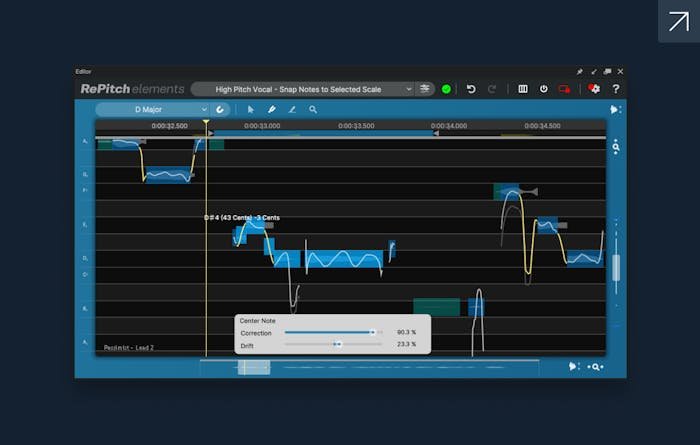Click the grid columns view icon
The height and width of the screenshot is (445, 700).
[522, 89]
